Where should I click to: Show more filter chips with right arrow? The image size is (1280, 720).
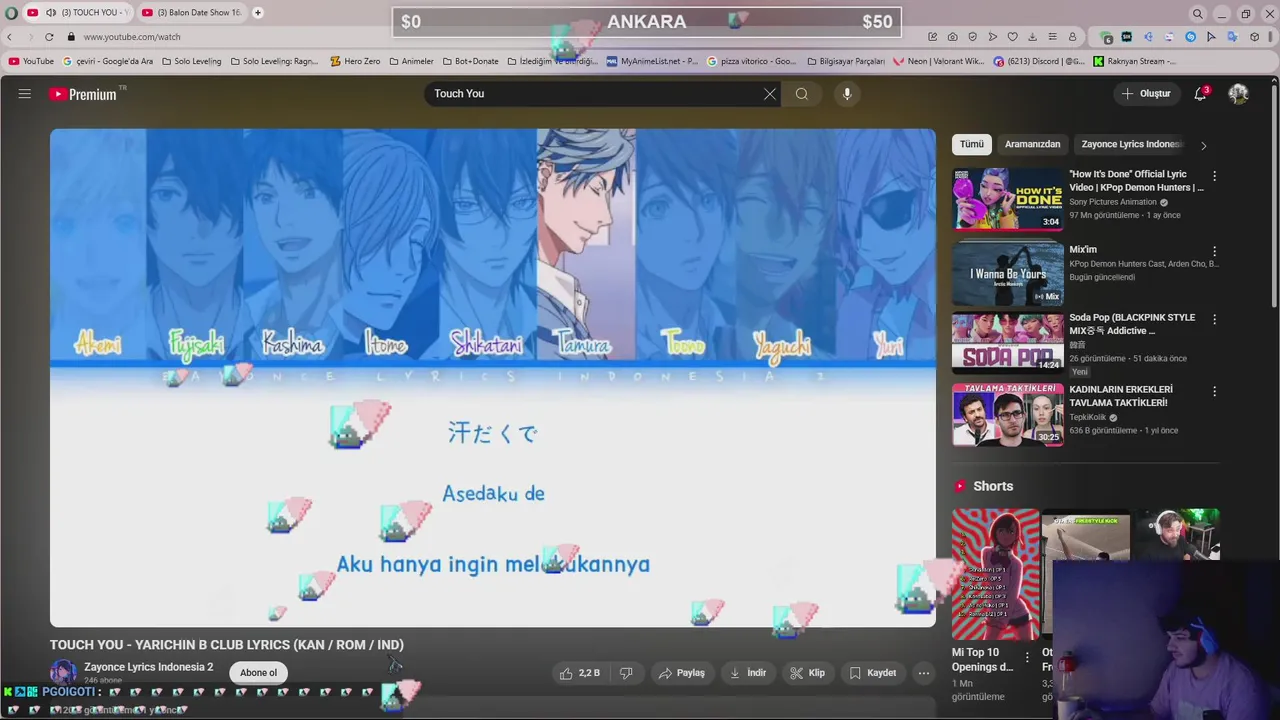[x=1203, y=145]
